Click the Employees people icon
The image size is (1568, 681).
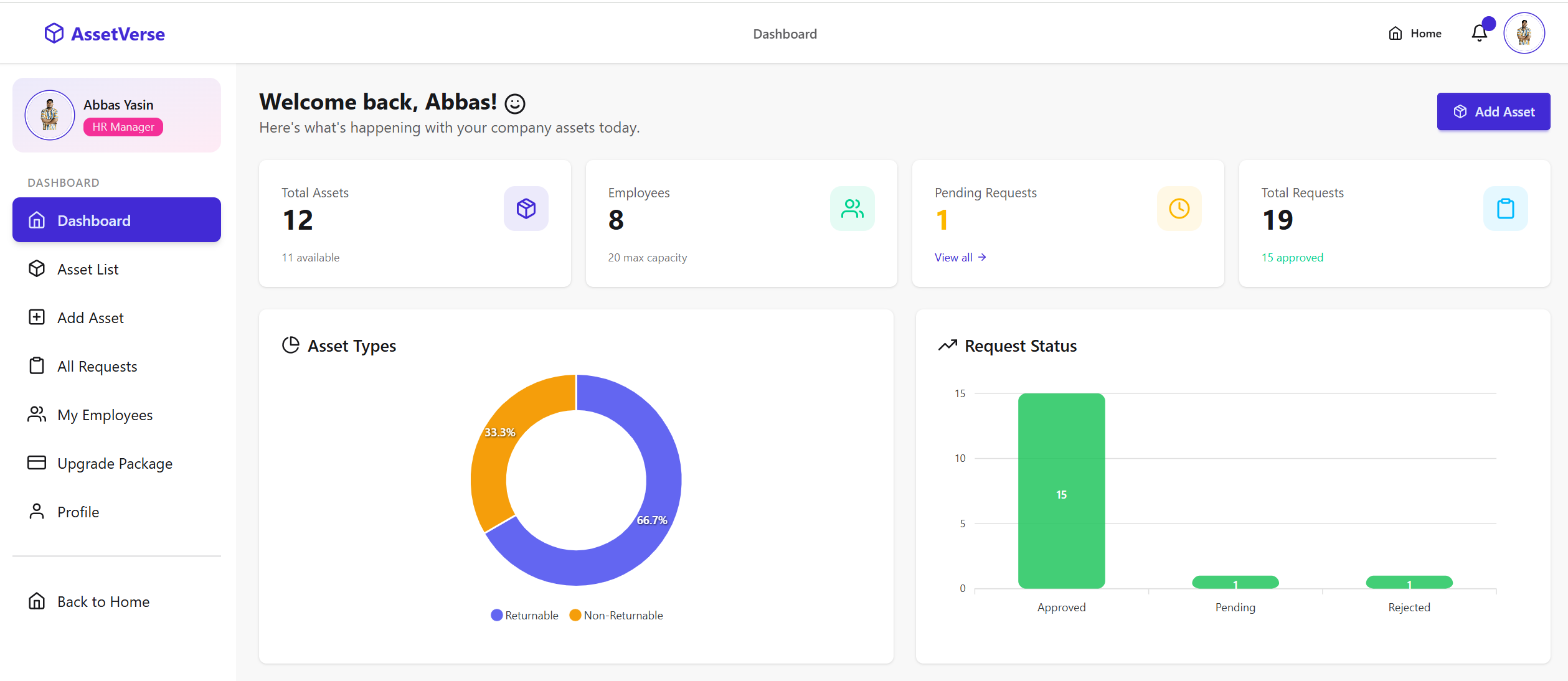click(x=852, y=209)
